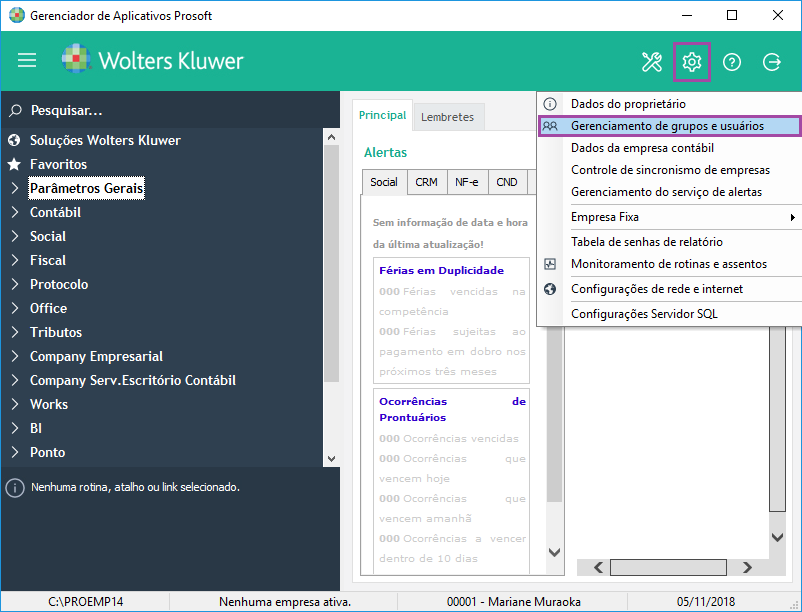802x612 pixels.
Task: Click the 05/11/2018 date in status bar
Action: (x=706, y=602)
